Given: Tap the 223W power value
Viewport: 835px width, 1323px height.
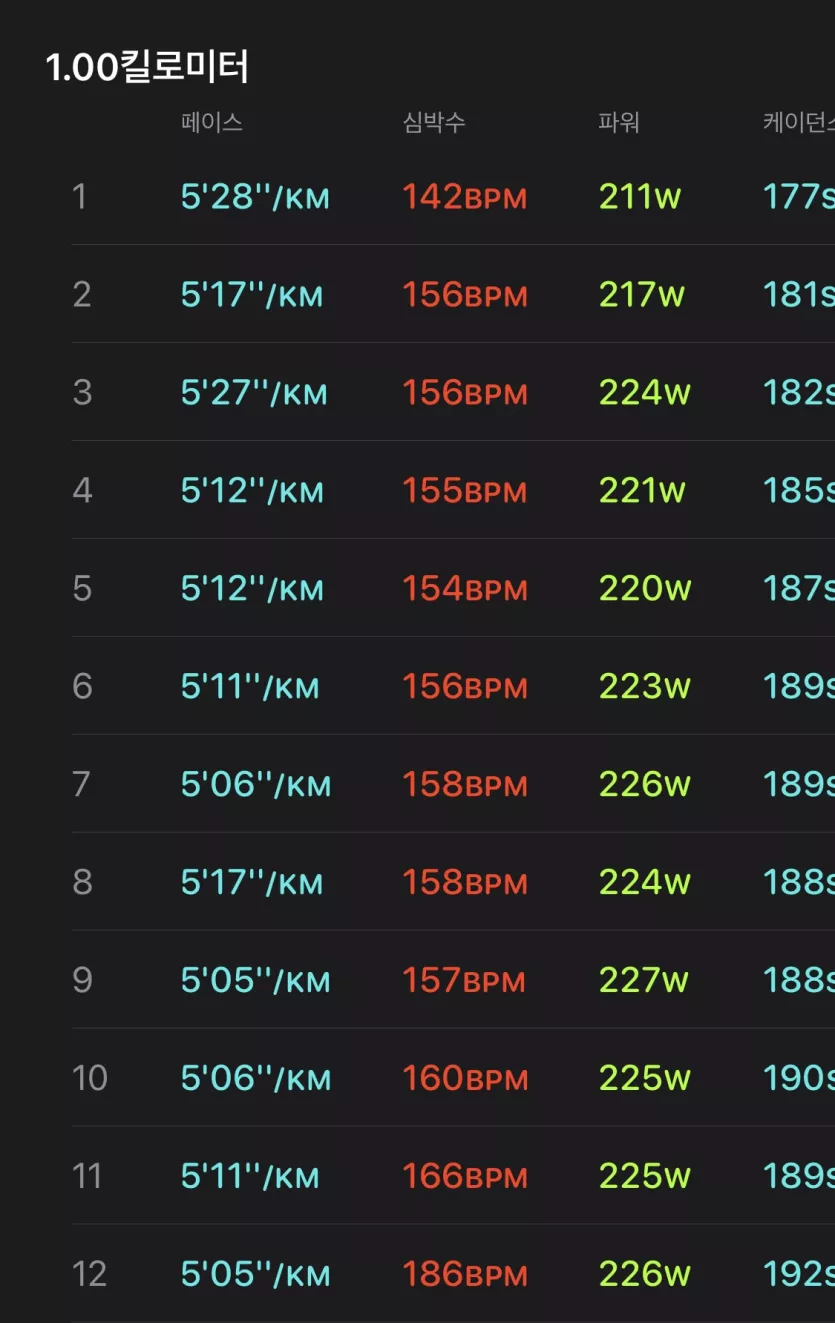Looking at the screenshot, I should pos(645,687).
